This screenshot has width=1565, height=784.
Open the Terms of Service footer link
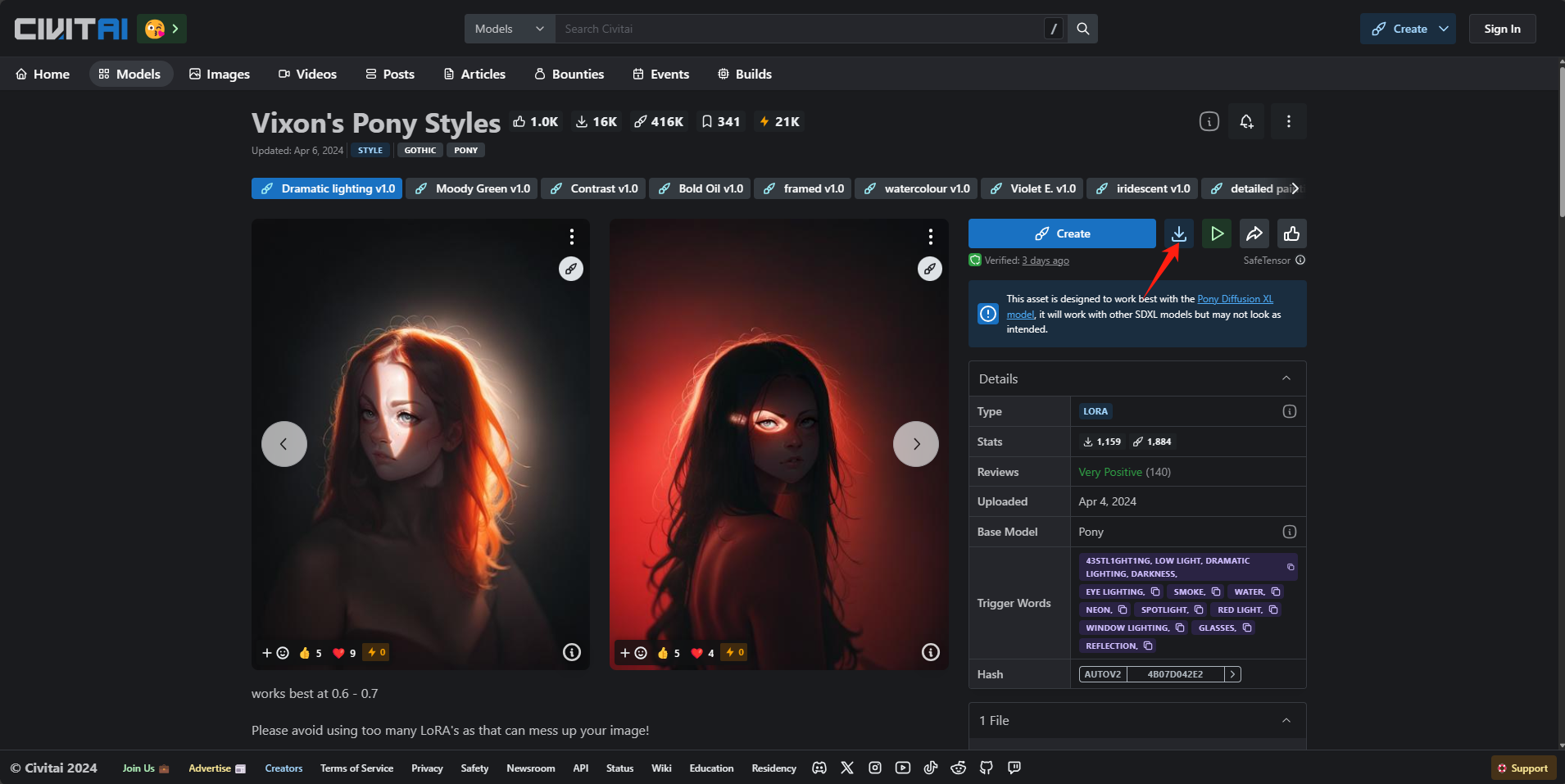356,768
